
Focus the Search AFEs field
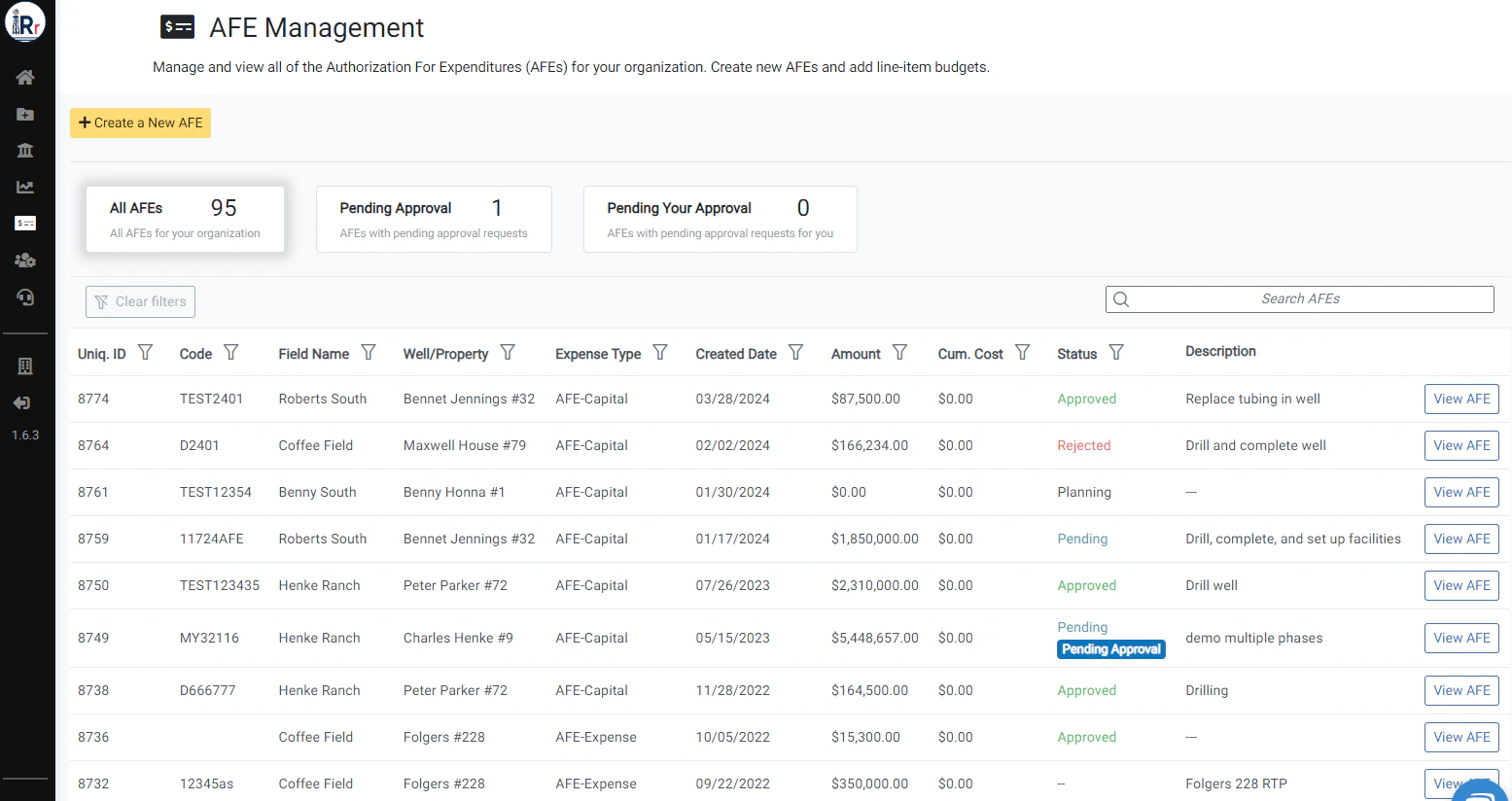pyautogui.click(x=1300, y=299)
